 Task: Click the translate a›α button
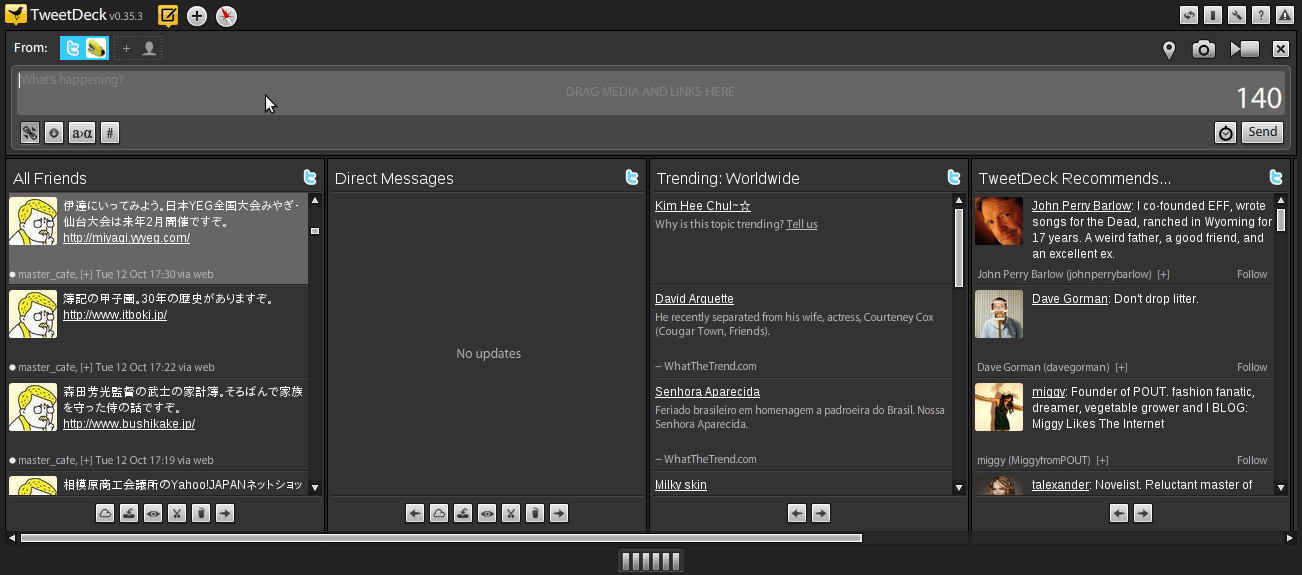(82, 132)
